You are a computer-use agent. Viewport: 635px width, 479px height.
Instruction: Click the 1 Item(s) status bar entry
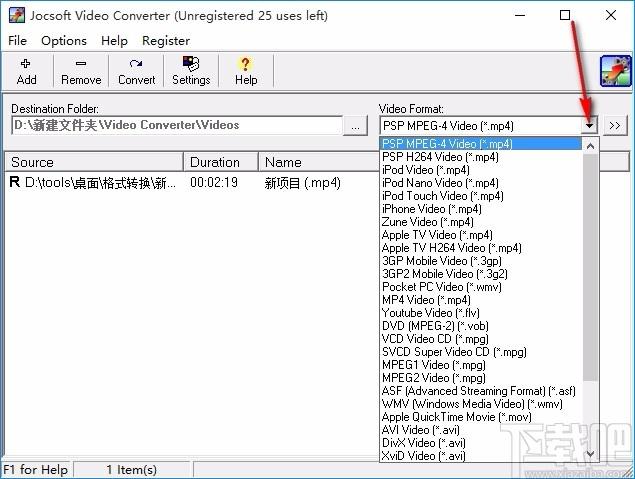coord(132,470)
